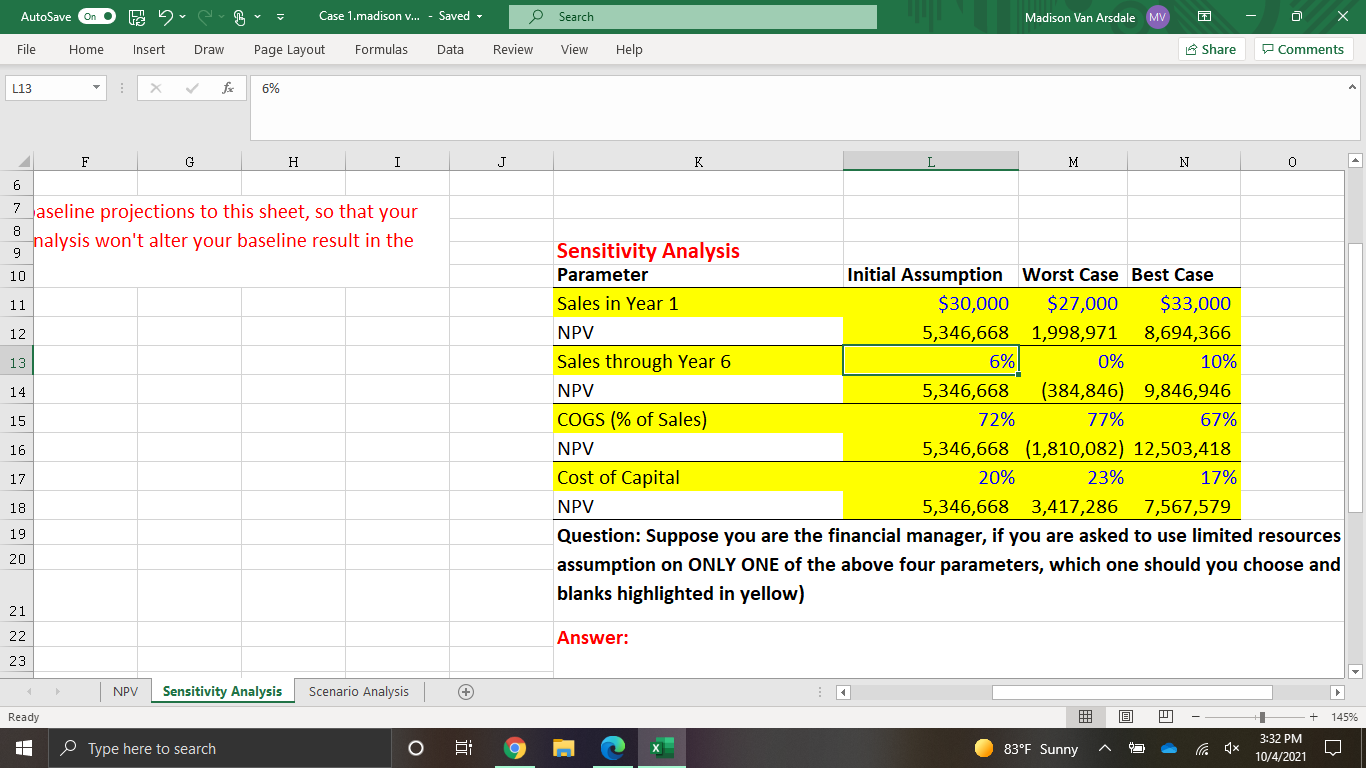This screenshot has width=1366, height=768.
Task: Click the next sheet navigation arrow
Action: click(60, 692)
